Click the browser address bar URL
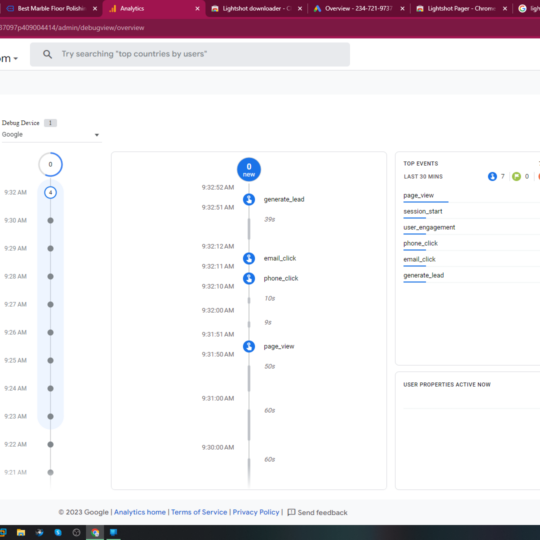540x540 pixels. 72,28
